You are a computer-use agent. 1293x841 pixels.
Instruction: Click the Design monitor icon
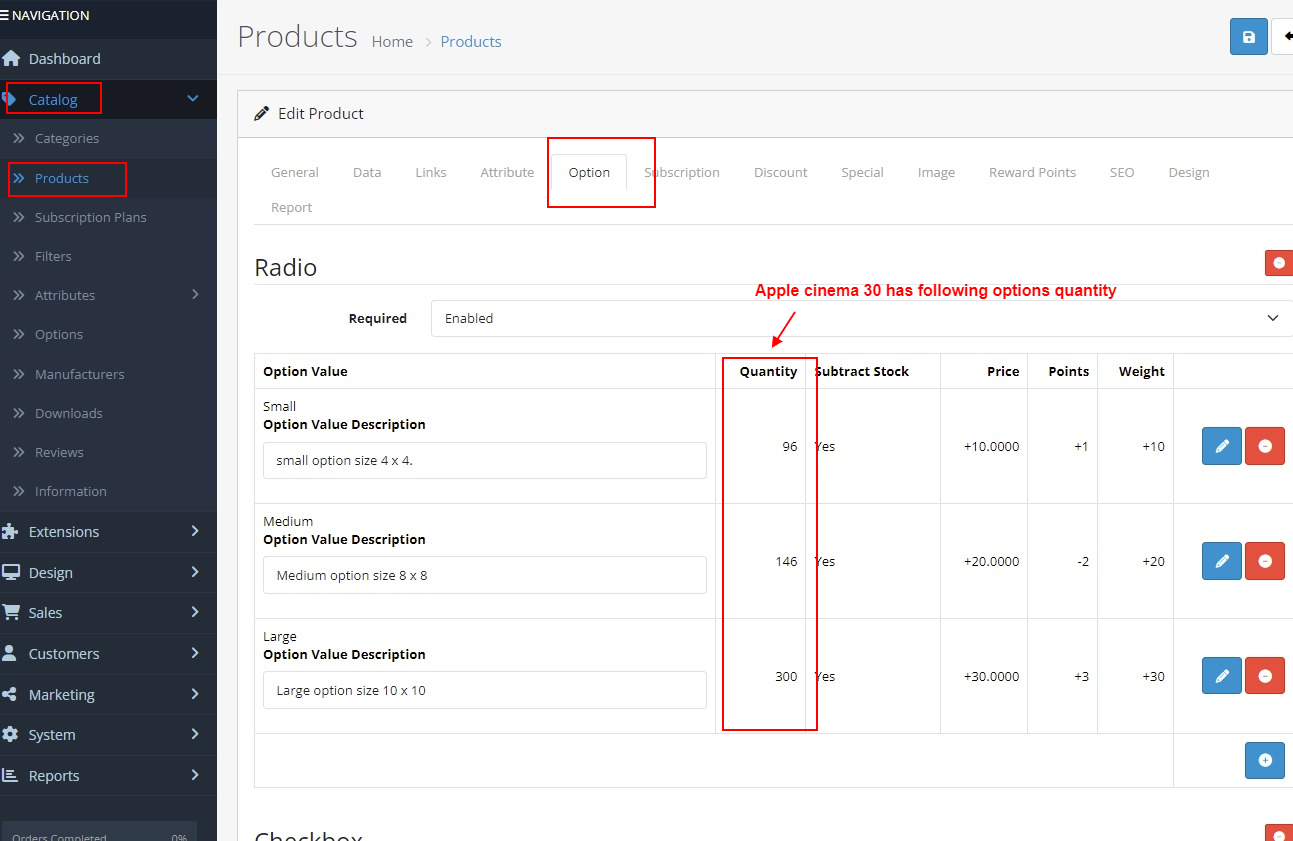click(x=11, y=572)
